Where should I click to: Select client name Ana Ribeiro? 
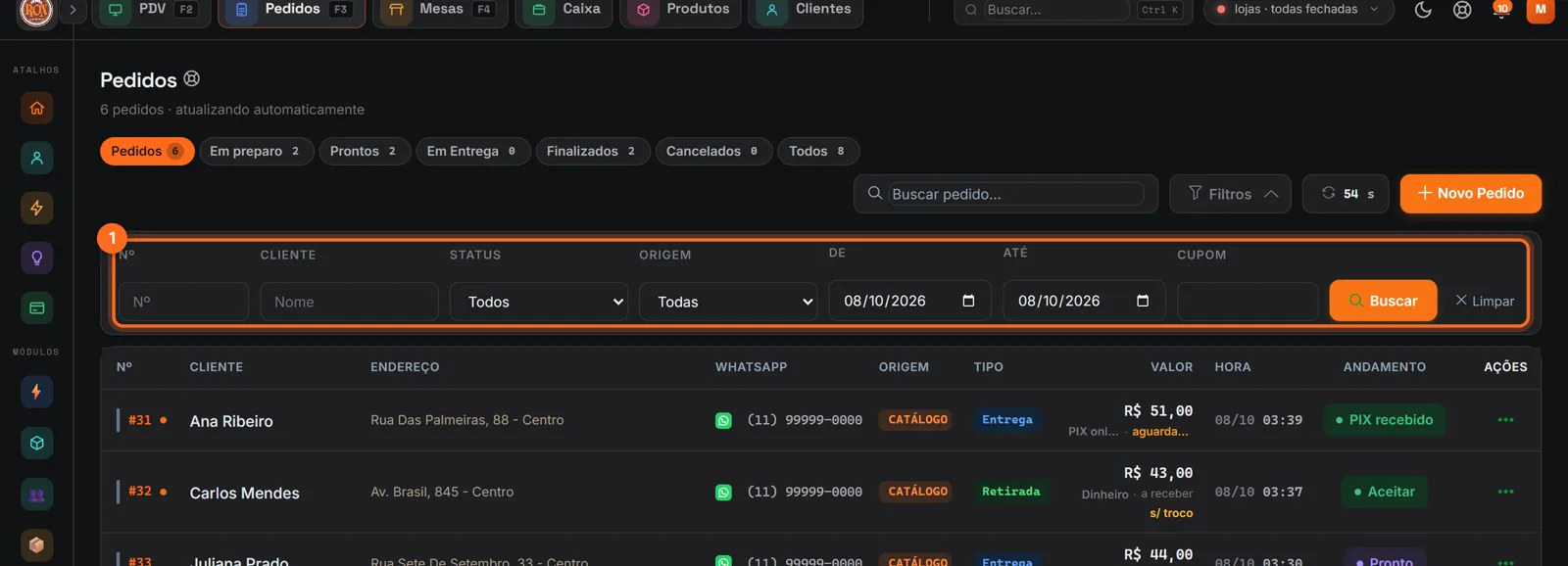tap(231, 421)
